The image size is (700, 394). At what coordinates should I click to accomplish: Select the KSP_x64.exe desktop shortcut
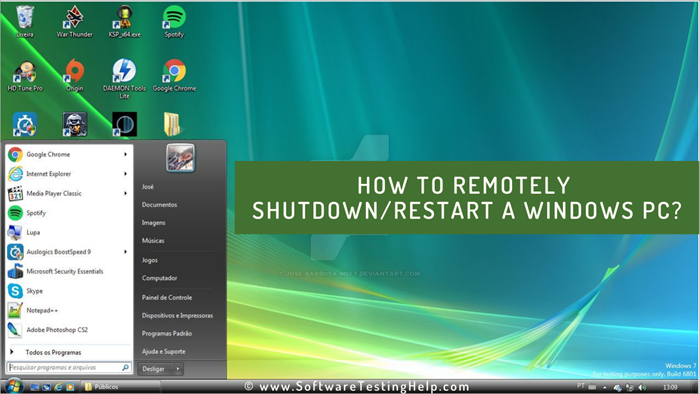coord(125,21)
